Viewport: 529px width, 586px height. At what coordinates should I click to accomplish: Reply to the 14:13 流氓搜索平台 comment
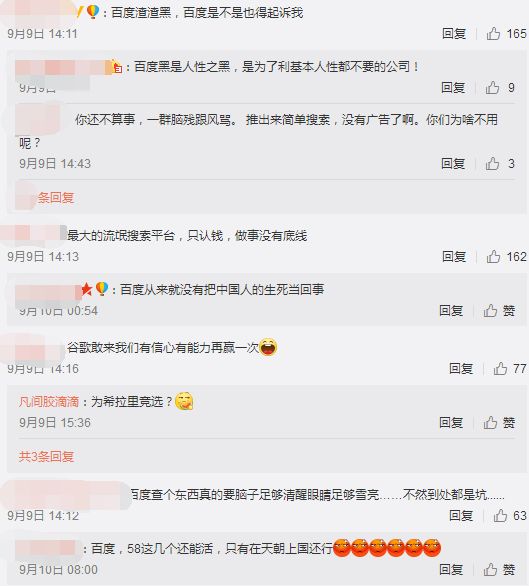tap(454, 256)
